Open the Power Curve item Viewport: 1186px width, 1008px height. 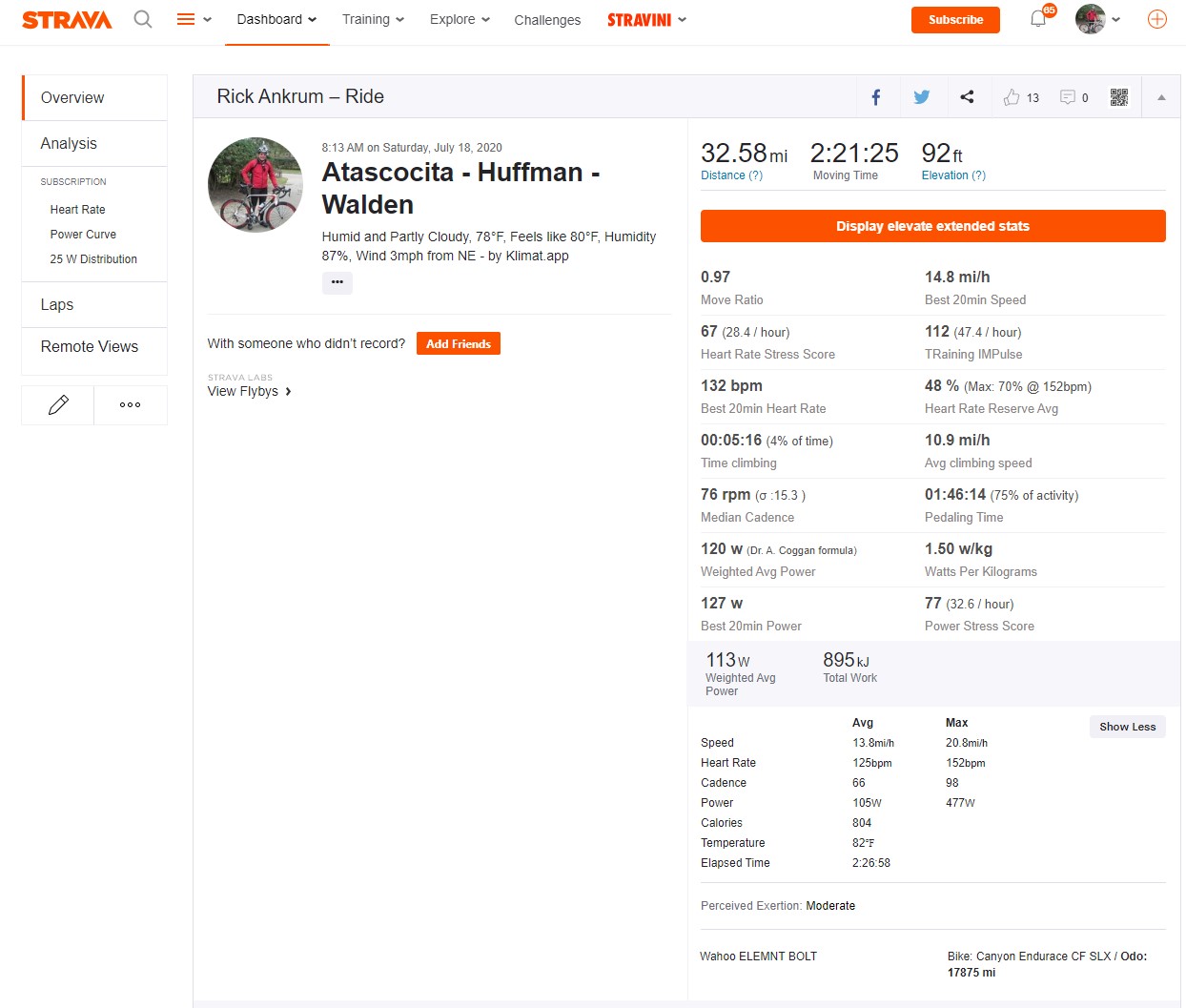click(83, 235)
